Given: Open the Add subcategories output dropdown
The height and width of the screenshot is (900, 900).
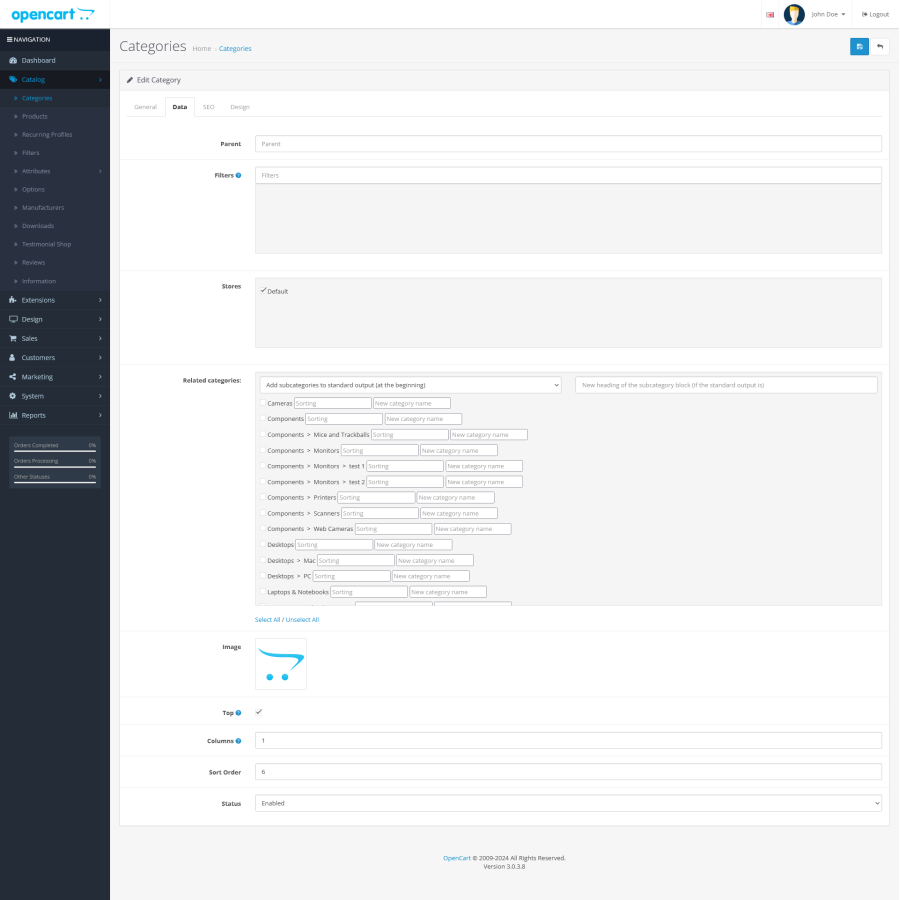Looking at the screenshot, I should point(410,385).
